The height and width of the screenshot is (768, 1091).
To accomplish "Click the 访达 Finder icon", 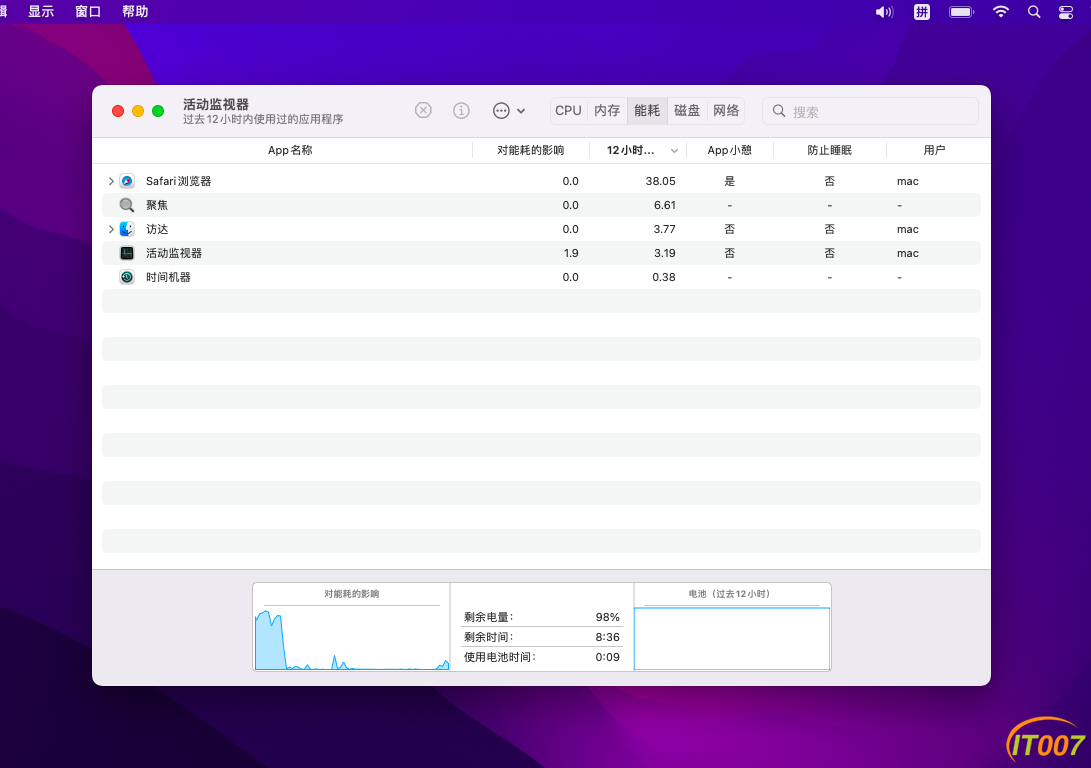I will point(127,229).
